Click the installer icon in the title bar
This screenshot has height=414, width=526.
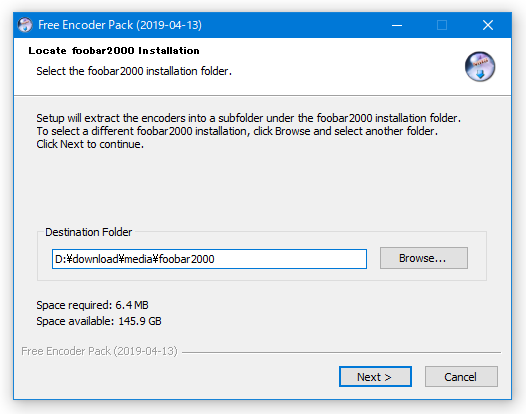(25, 25)
